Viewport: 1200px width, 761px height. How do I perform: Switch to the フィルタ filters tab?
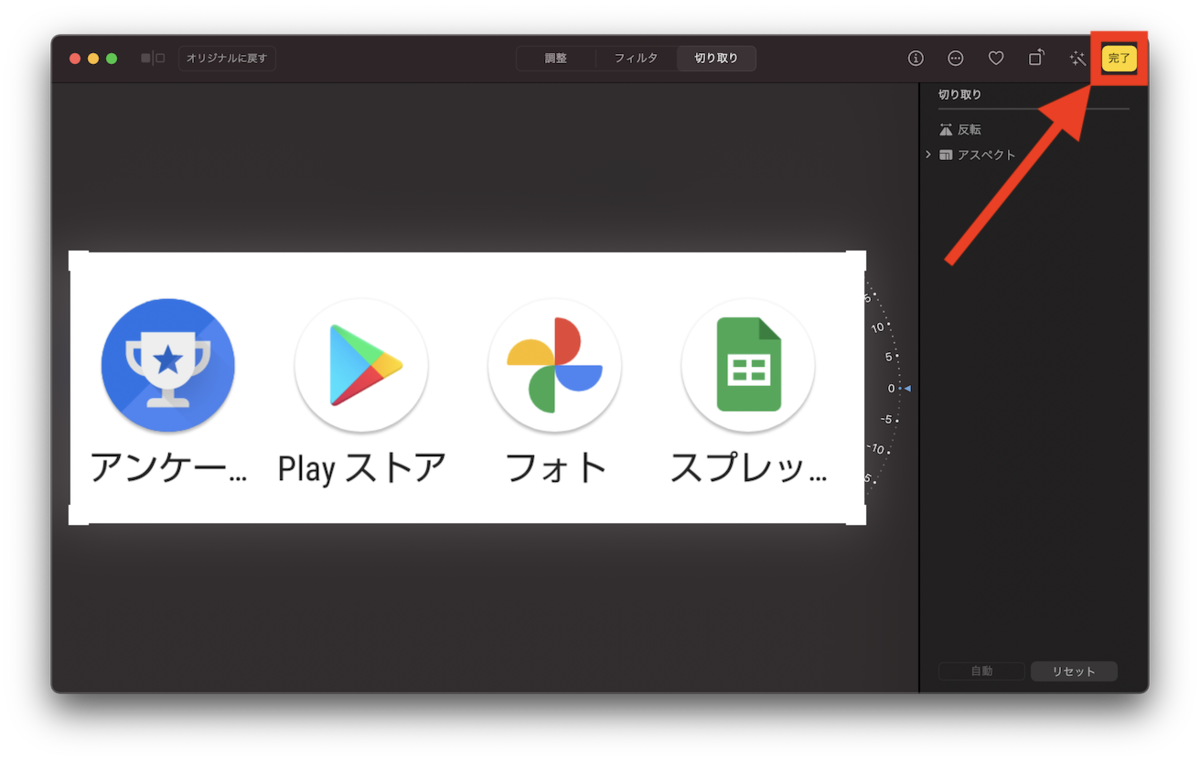tap(636, 59)
